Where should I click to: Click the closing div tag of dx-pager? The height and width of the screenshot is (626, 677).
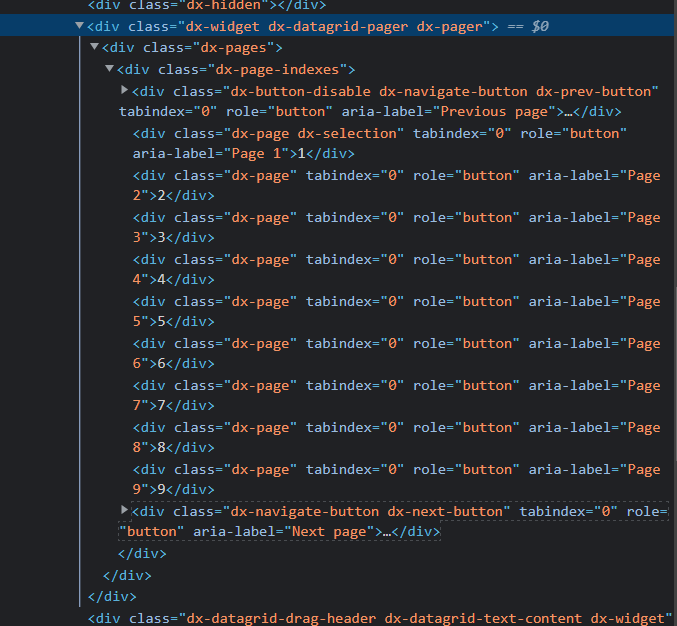[x=112, y=597]
